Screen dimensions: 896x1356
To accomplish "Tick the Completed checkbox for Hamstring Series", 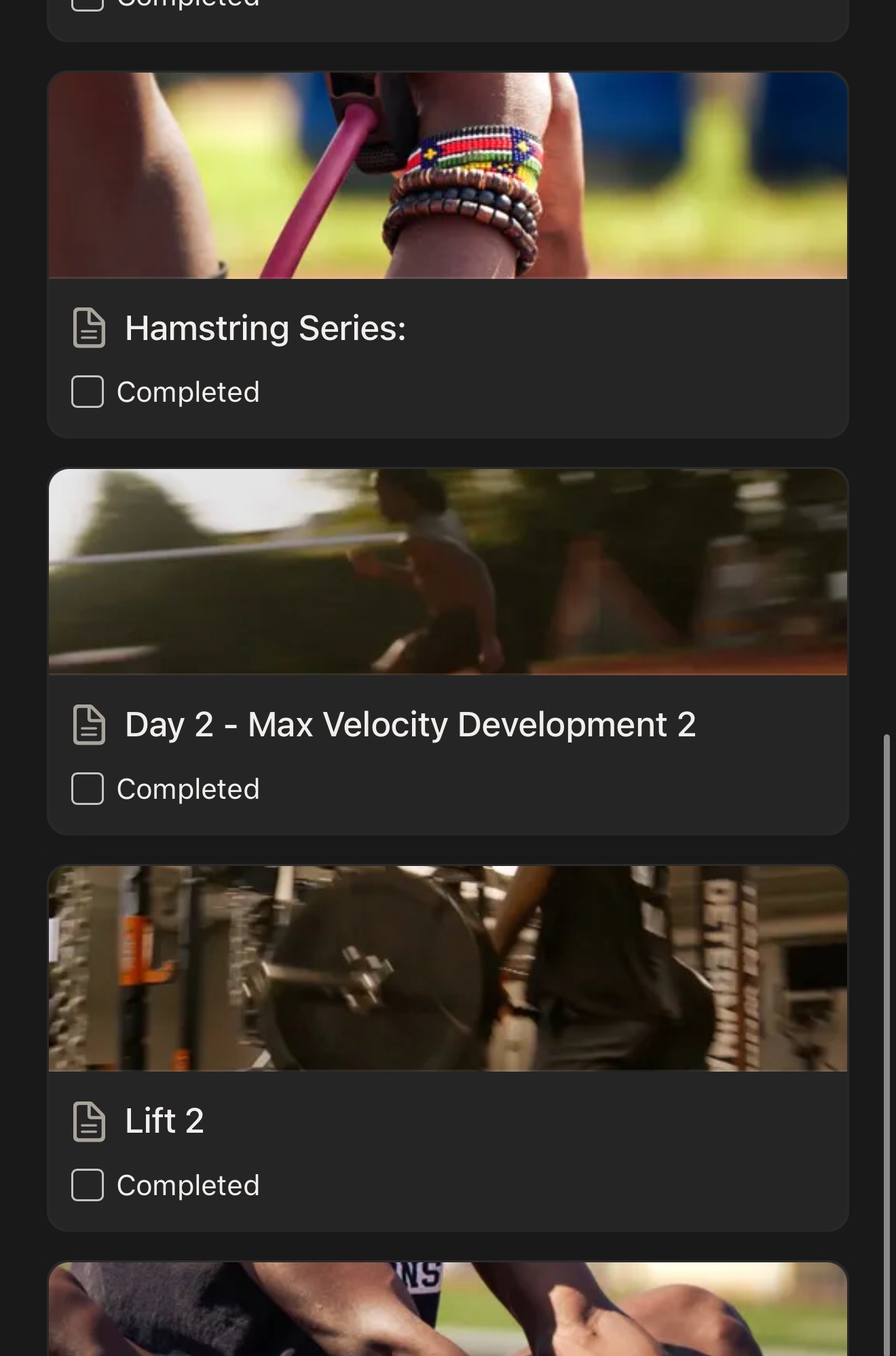I will [88, 392].
